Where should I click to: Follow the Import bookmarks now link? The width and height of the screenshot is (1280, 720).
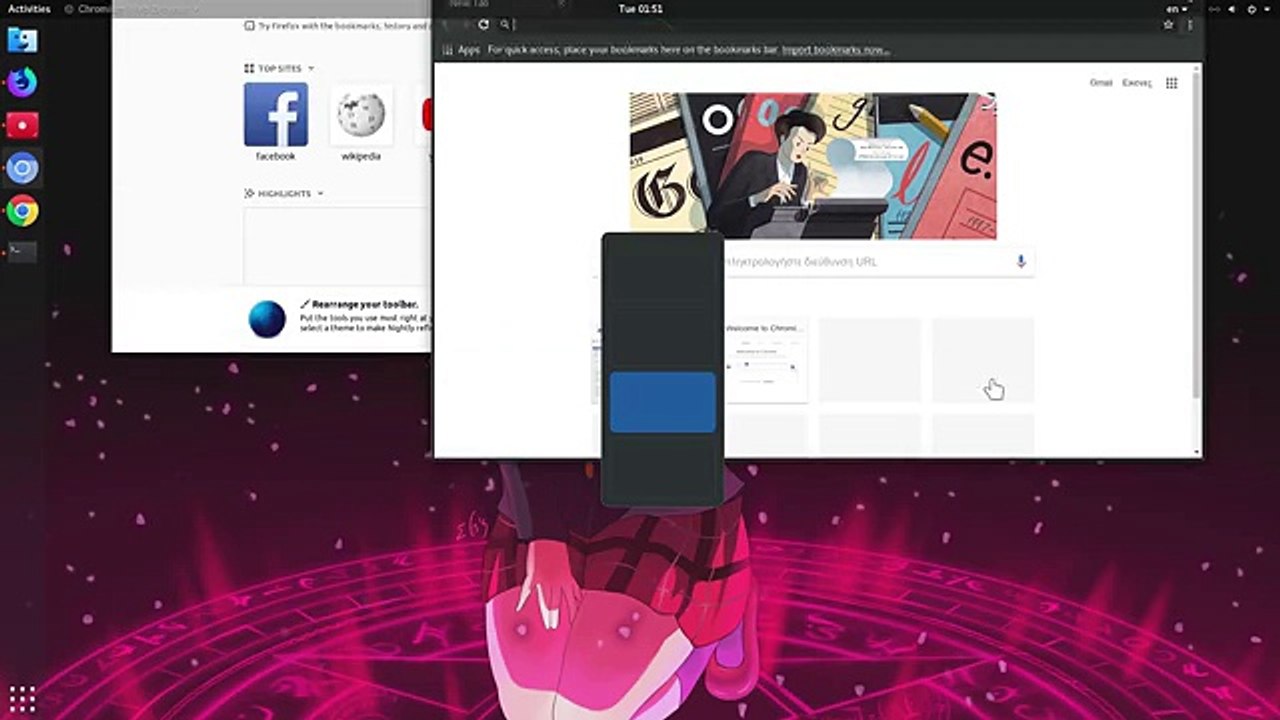pyautogui.click(x=836, y=49)
